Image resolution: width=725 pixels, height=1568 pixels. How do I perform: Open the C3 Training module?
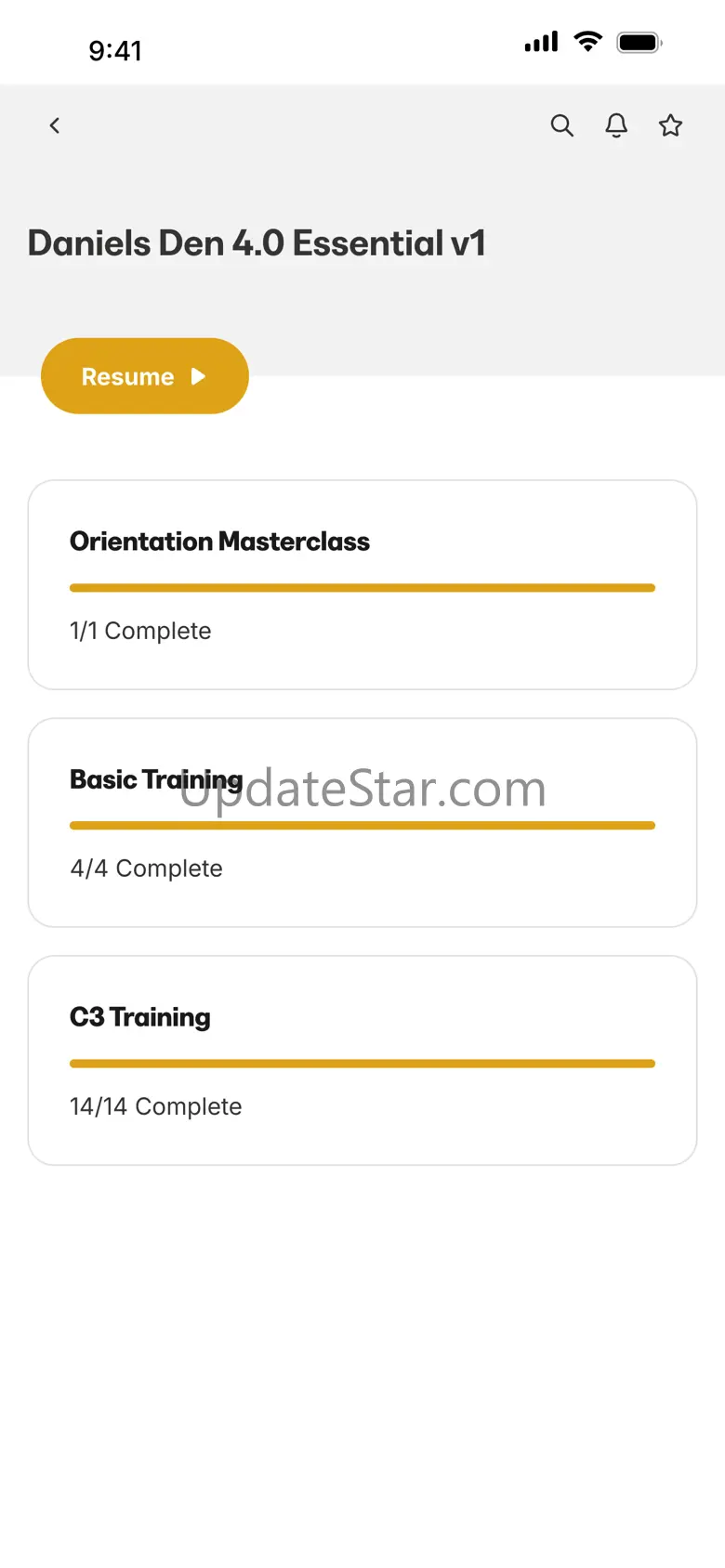(x=362, y=1061)
